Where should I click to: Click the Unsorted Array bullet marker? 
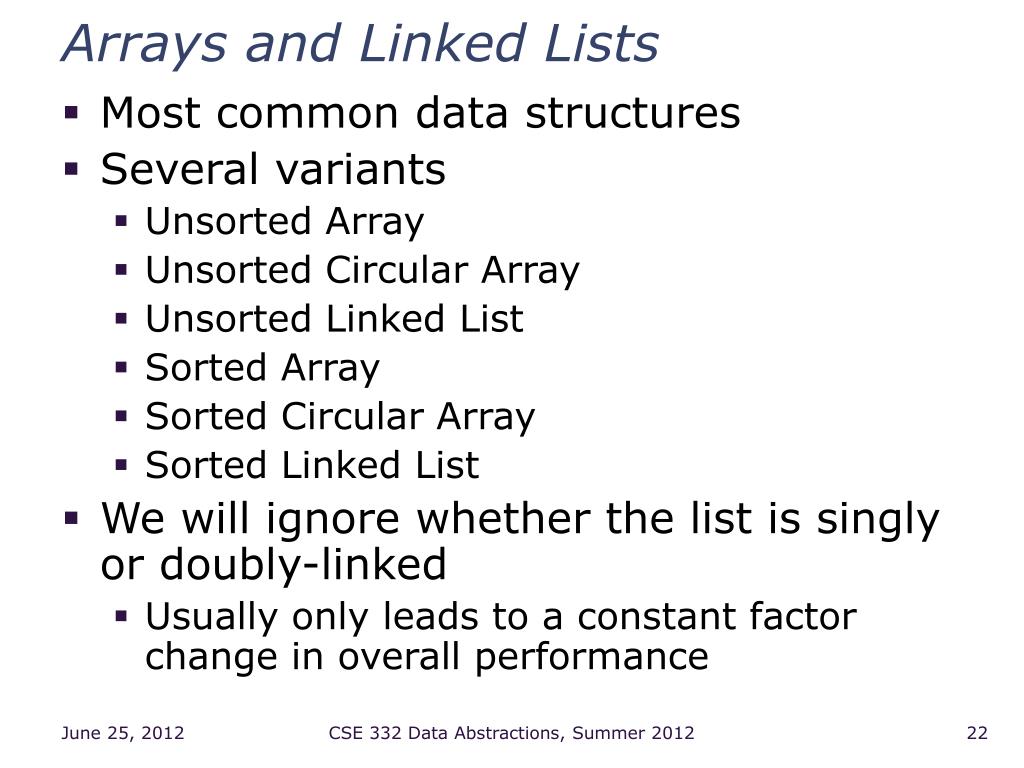coord(121,221)
